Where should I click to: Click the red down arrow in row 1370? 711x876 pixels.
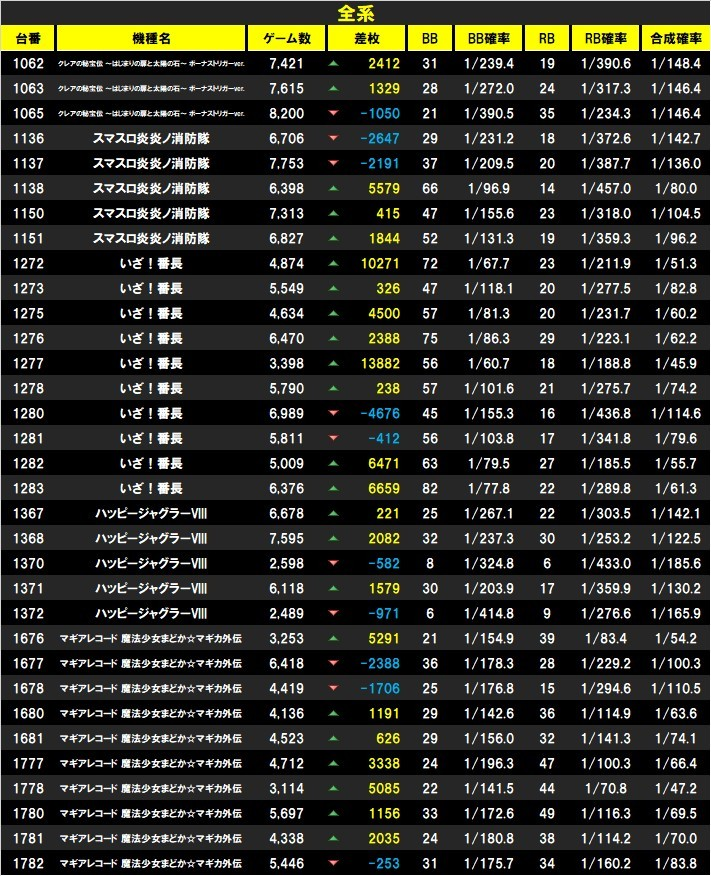[333, 563]
